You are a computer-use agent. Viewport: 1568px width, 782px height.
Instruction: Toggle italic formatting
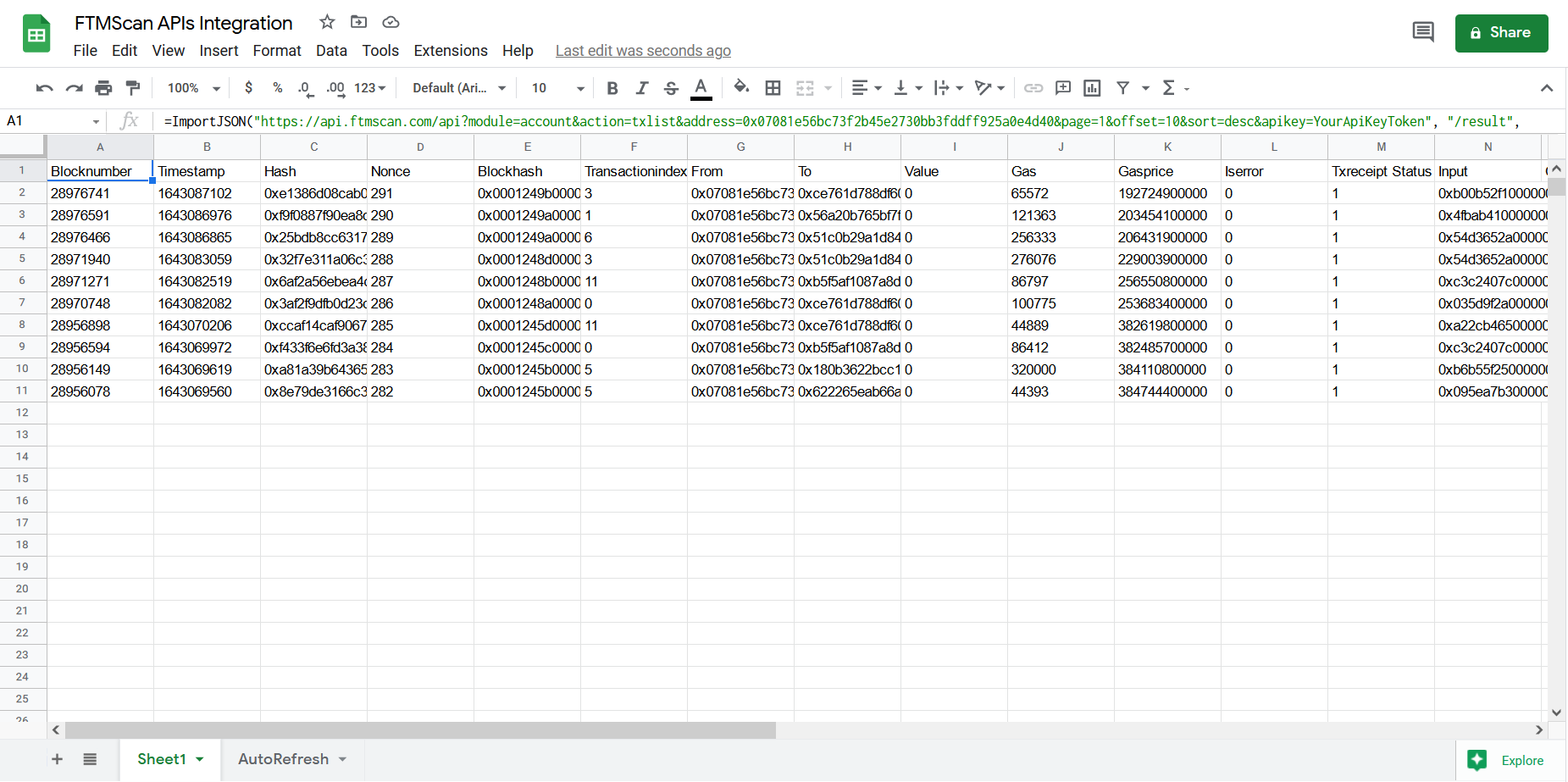[x=642, y=88]
